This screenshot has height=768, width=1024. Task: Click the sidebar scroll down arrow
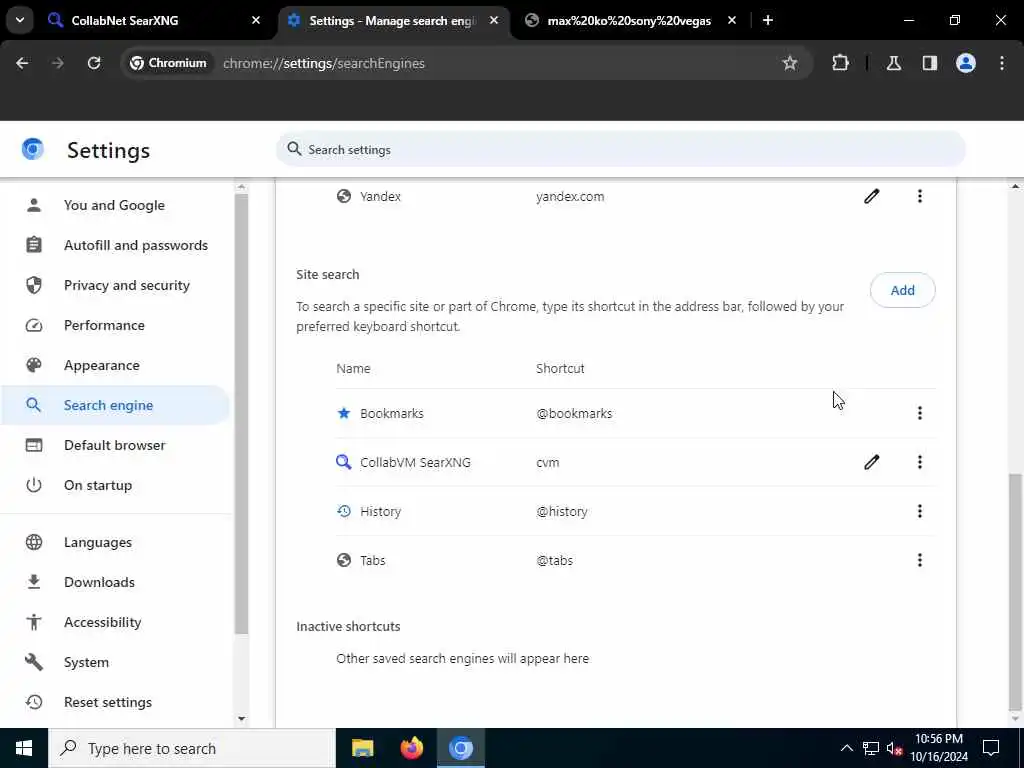tap(242, 719)
